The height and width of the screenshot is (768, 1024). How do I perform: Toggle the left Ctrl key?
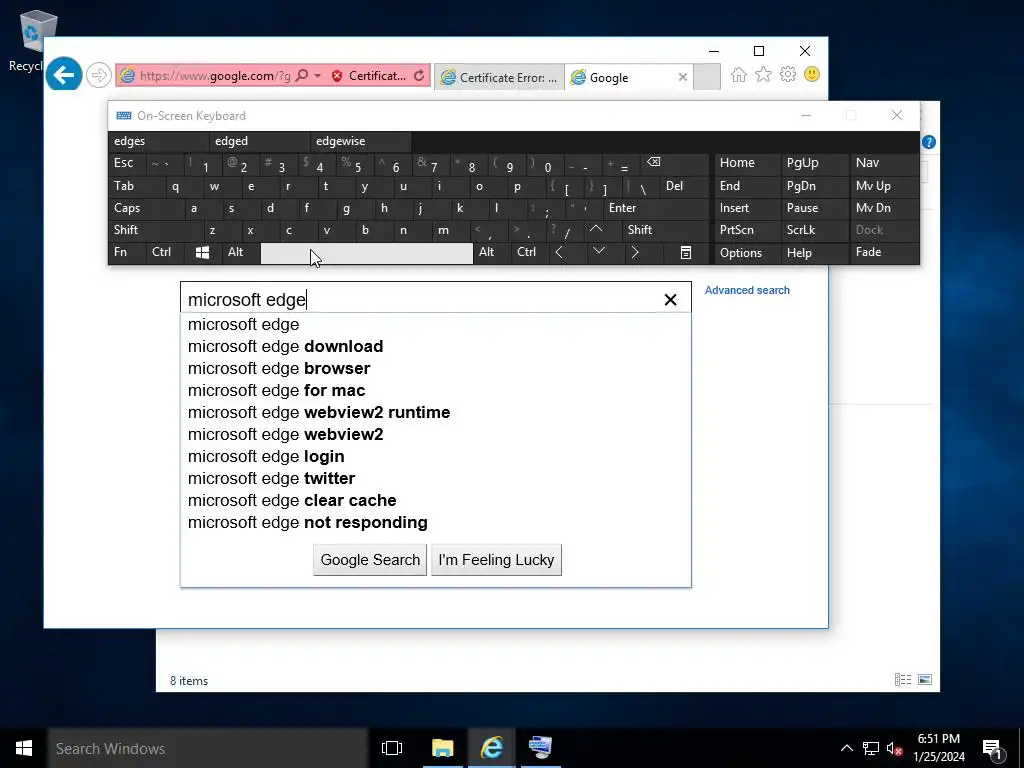(x=165, y=253)
